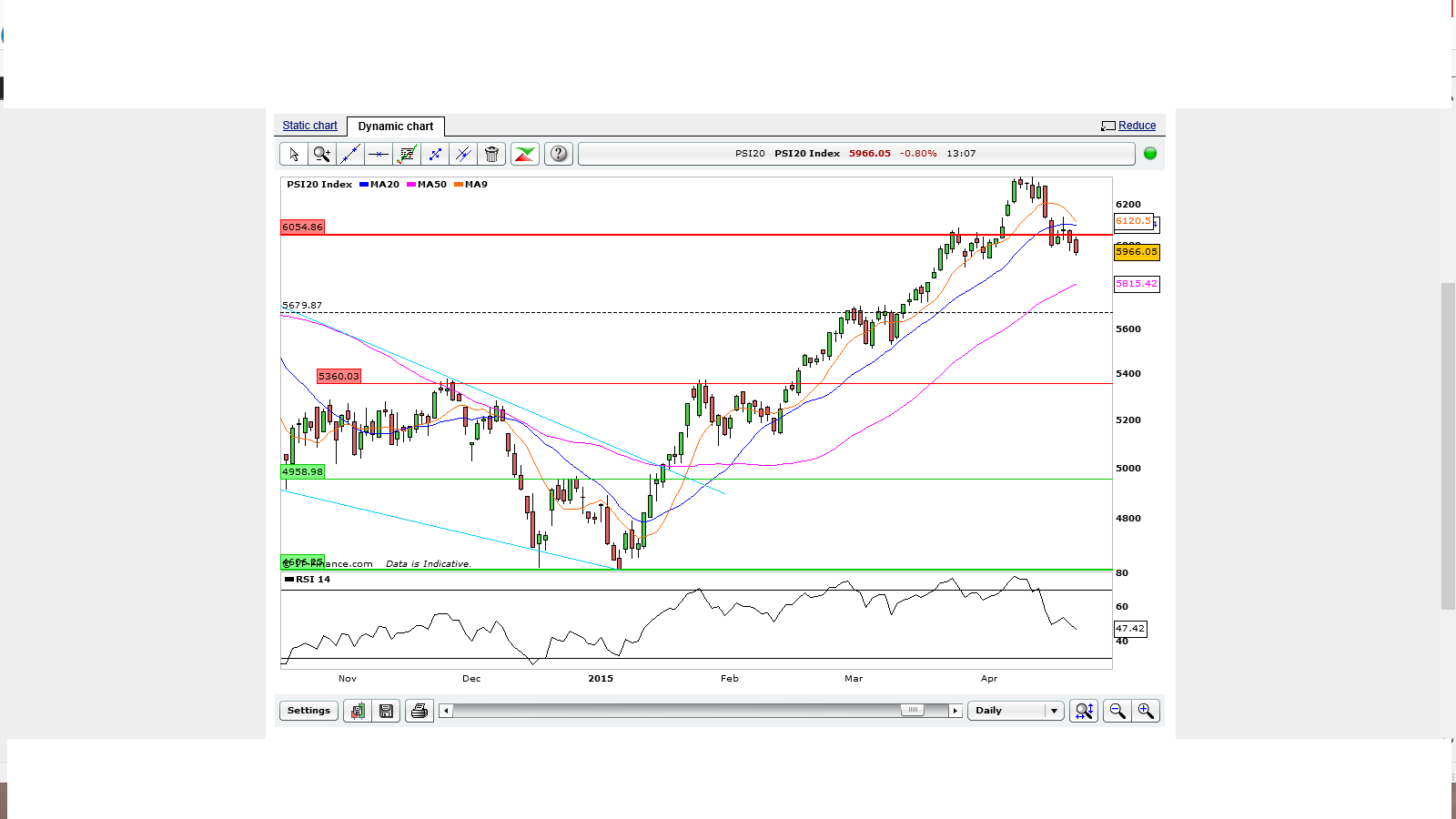
Task: Choose the trend line drawing tool
Action: 349,154
